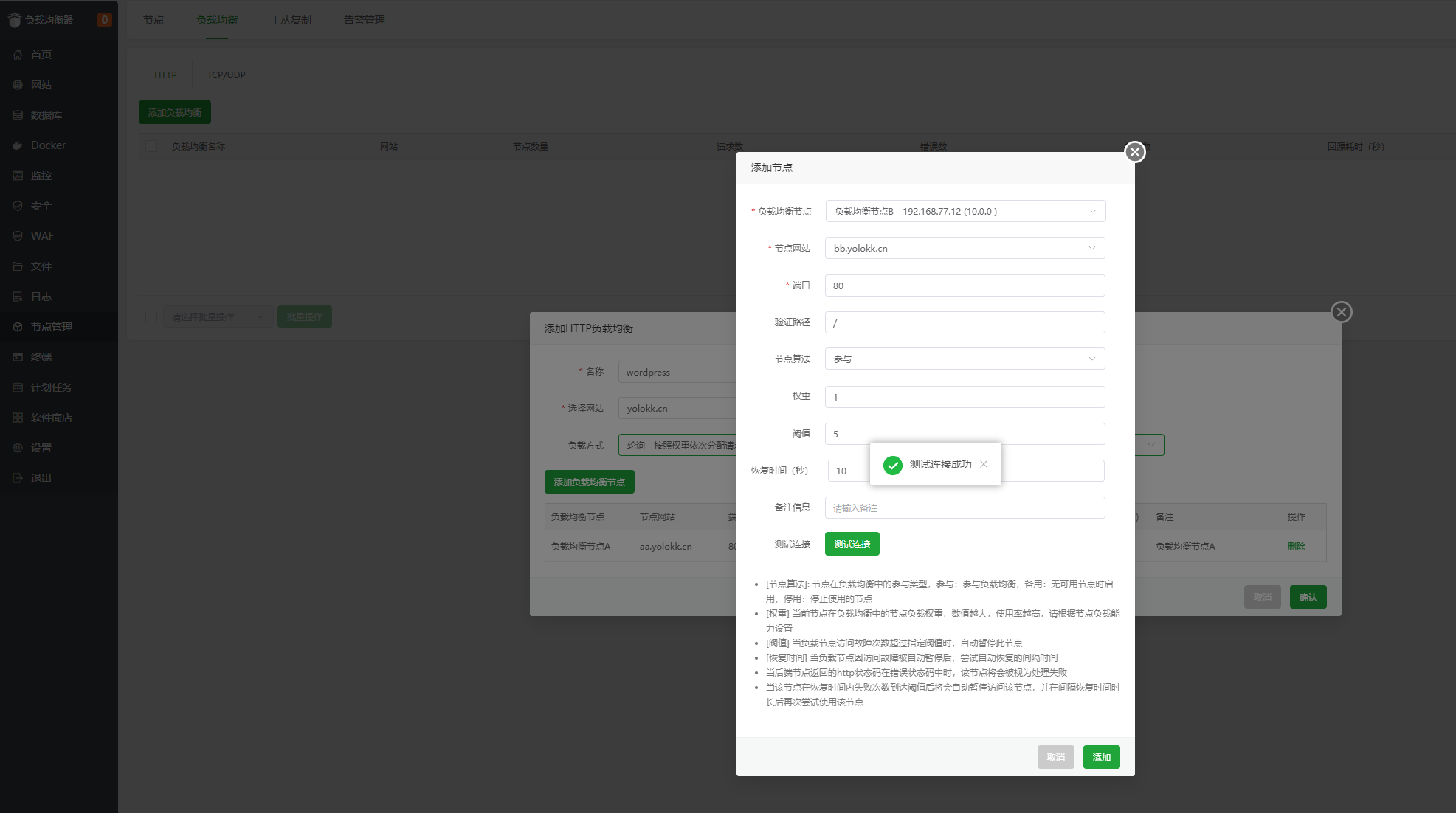Tick checkbox beside batch operation dropdown
Viewport: 1456px width, 813px height.
click(x=151, y=316)
